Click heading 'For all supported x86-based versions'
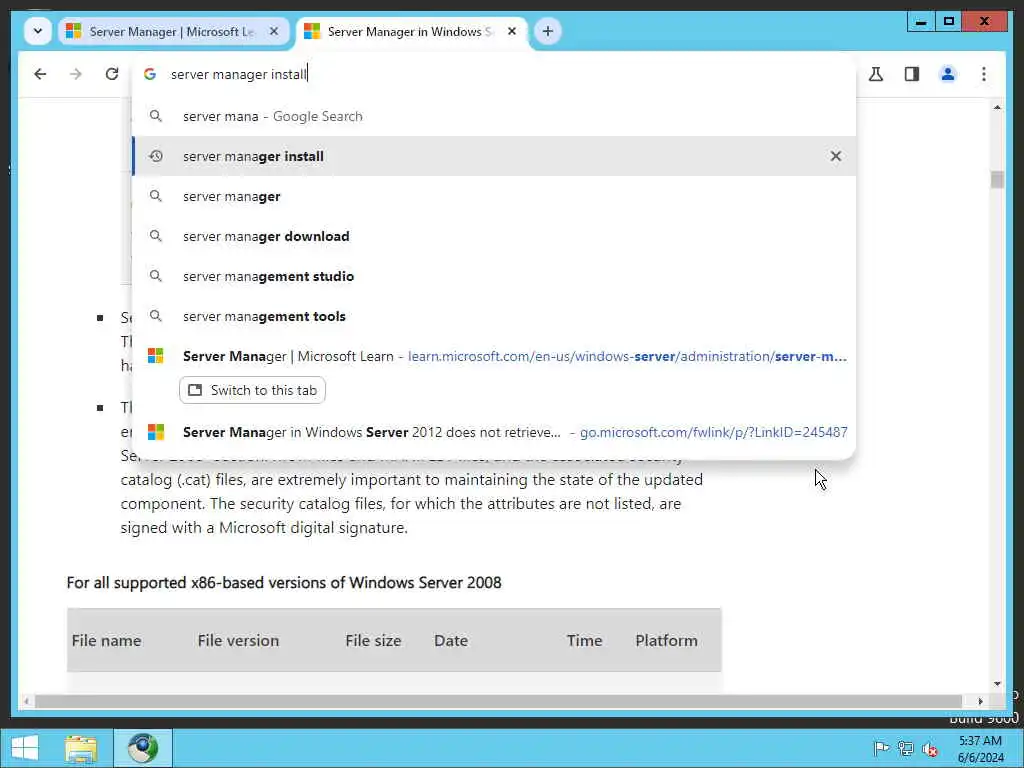Screen dimensions: 1024x768 [x=284, y=583]
